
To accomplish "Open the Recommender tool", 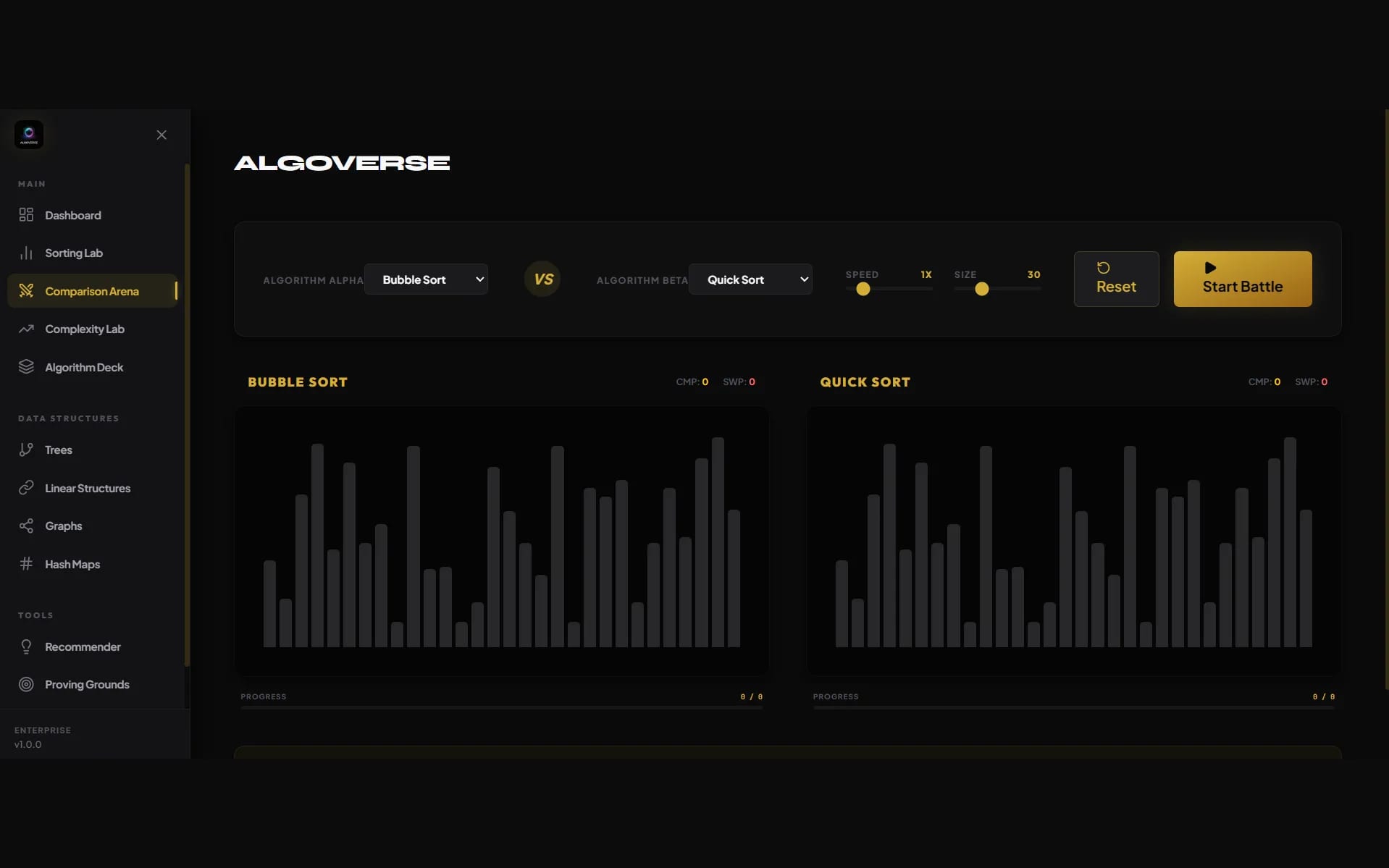I will tap(92, 646).
